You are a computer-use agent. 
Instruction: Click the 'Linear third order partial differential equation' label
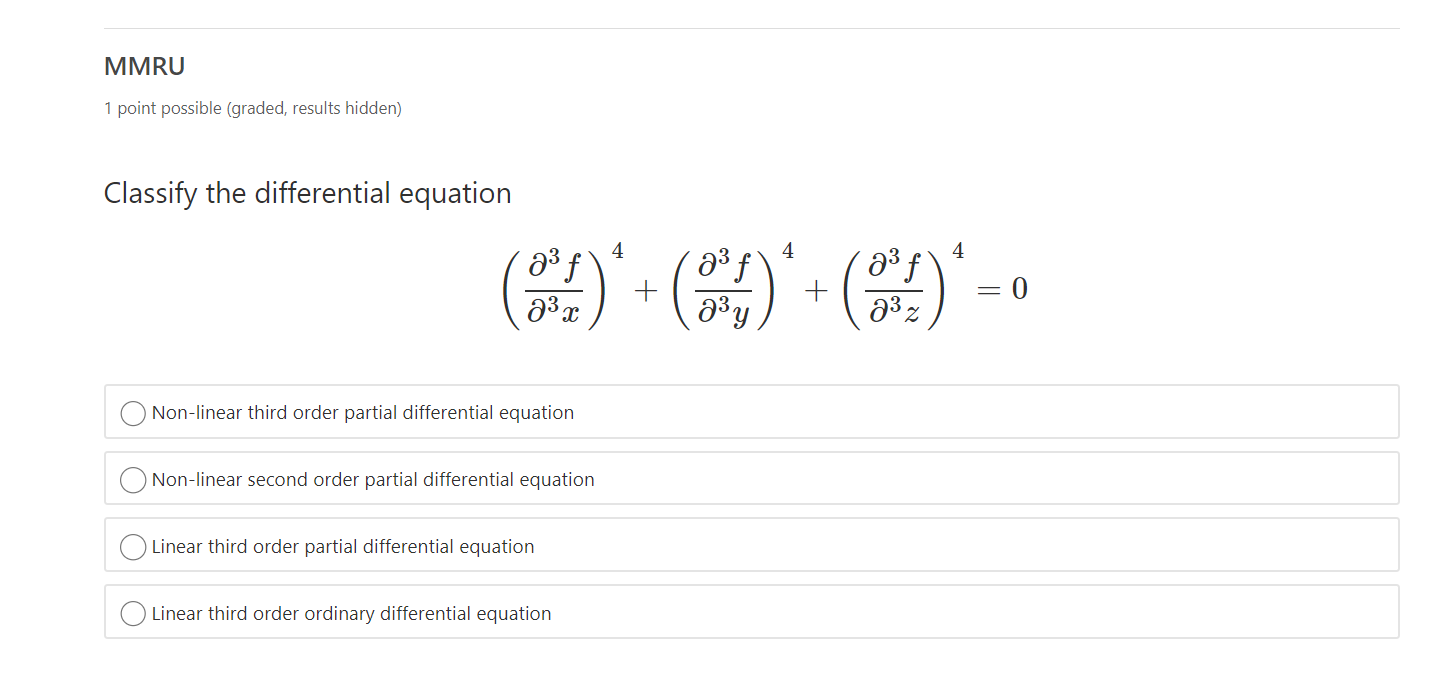(342, 547)
